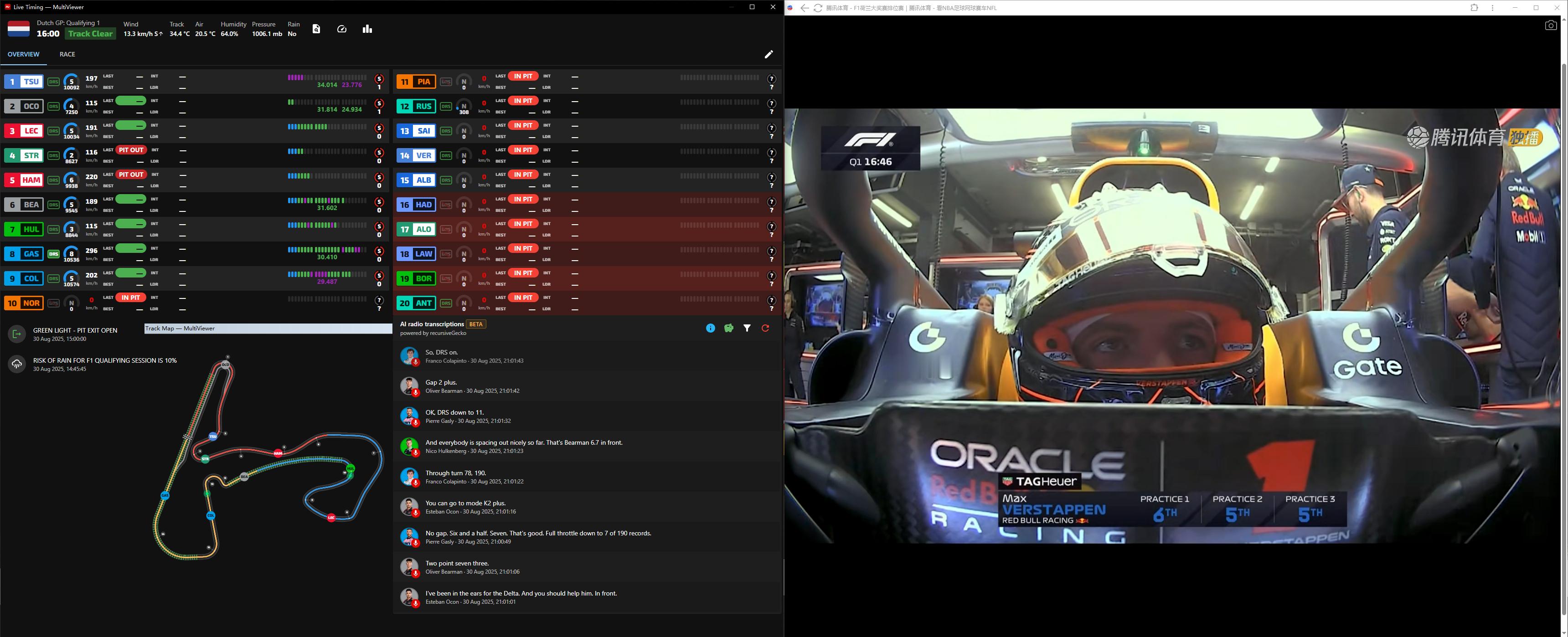Select the OVERVIEW tab
Image resolution: width=1568 pixels, height=637 pixels.
point(23,54)
